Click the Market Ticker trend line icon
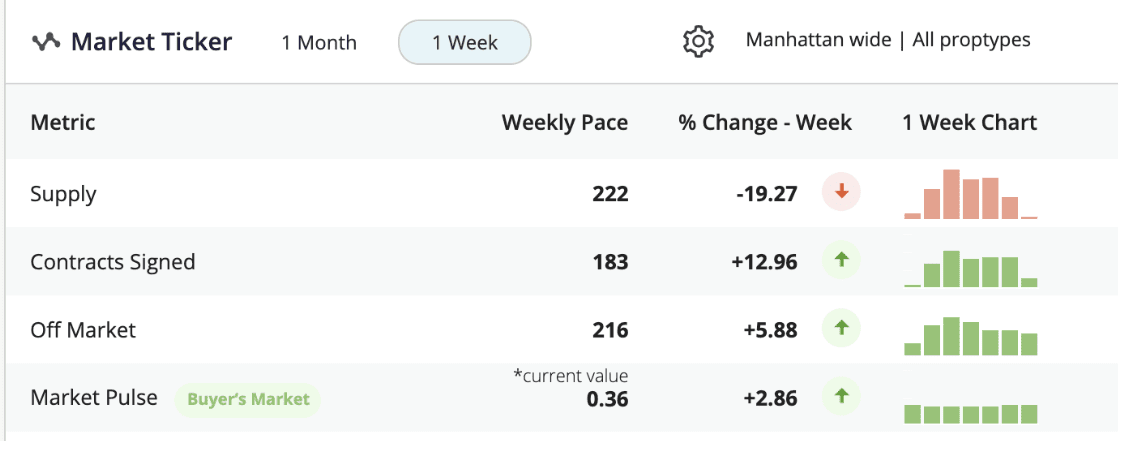 pyautogui.click(x=46, y=42)
